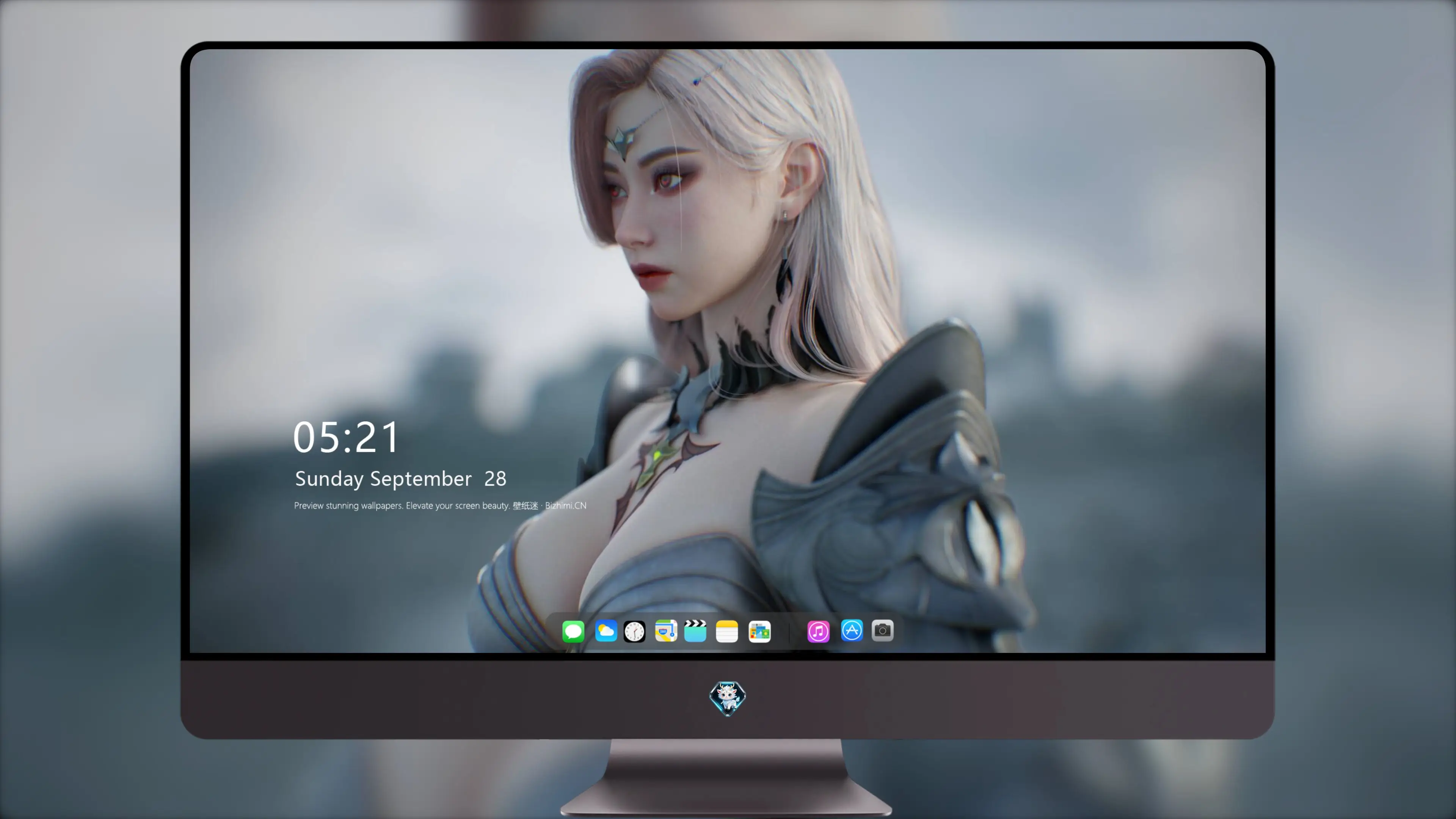This screenshot has width=1456, height=819.
Task: Click the 05:21 clock display
Action: coord(346,437)
